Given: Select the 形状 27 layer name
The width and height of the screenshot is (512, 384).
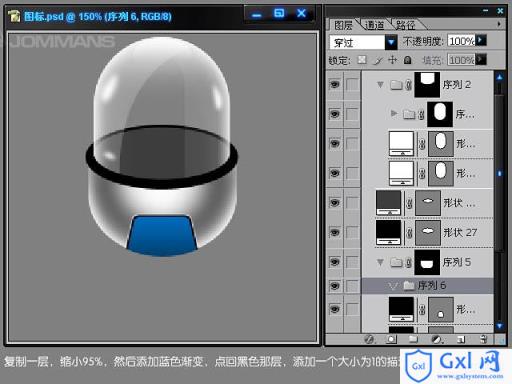Looking at the screenshot, I should click(460, 232).
